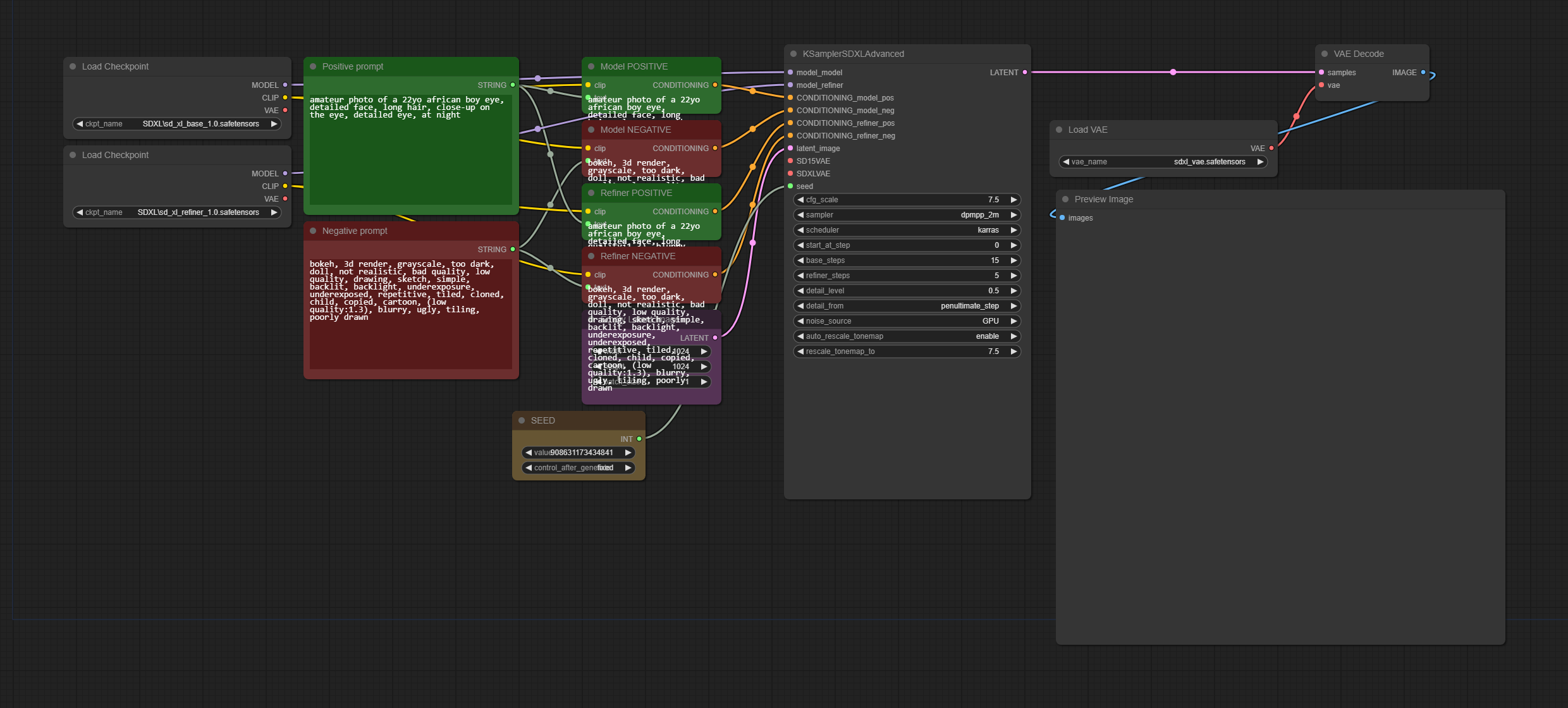Screen dimensions: 1568x708
Task: Click the INT output port on SEED node
Action: [x=639, y=439]
